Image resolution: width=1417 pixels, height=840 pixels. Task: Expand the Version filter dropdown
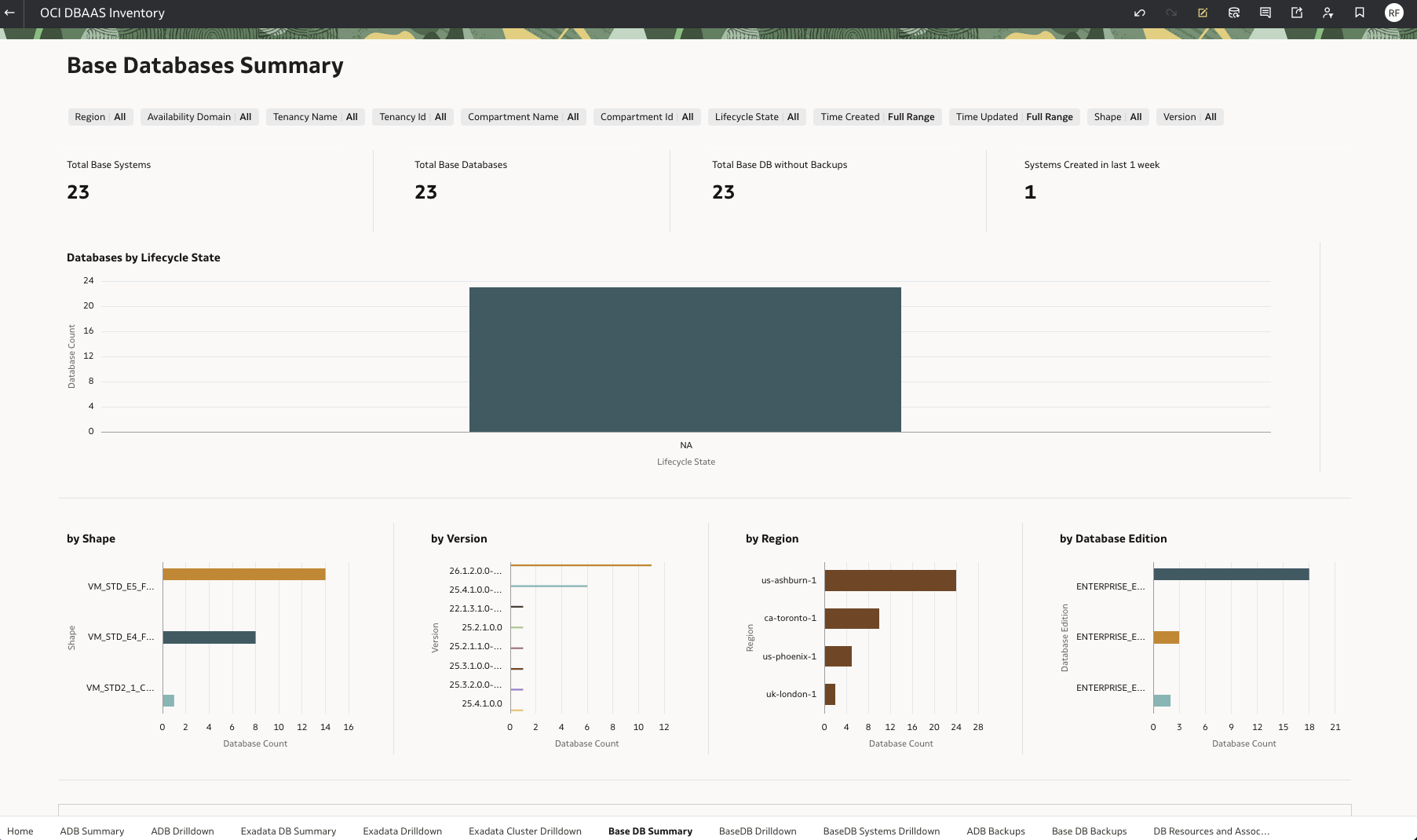point(1189,116)
